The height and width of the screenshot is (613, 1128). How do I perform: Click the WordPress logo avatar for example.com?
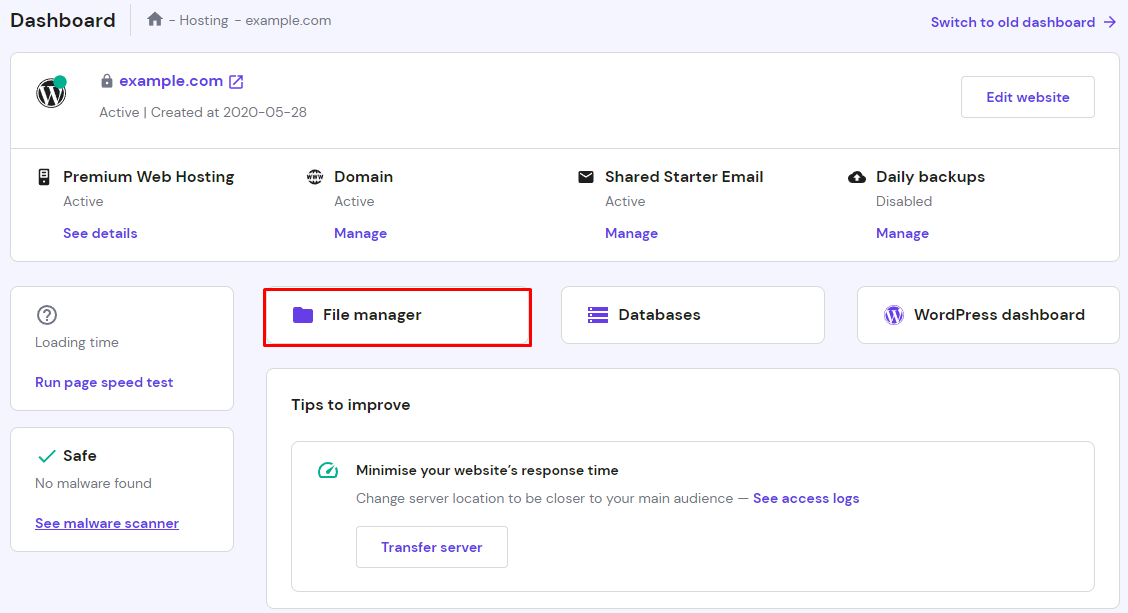[x=50, y=93]
